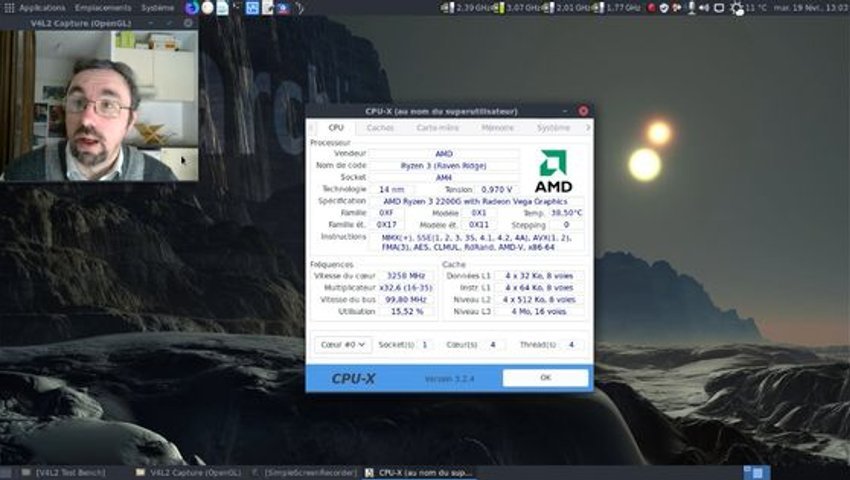Open the document file launcher icon
The width and height of the screenshot is (850, 480).
coord(222,8)
